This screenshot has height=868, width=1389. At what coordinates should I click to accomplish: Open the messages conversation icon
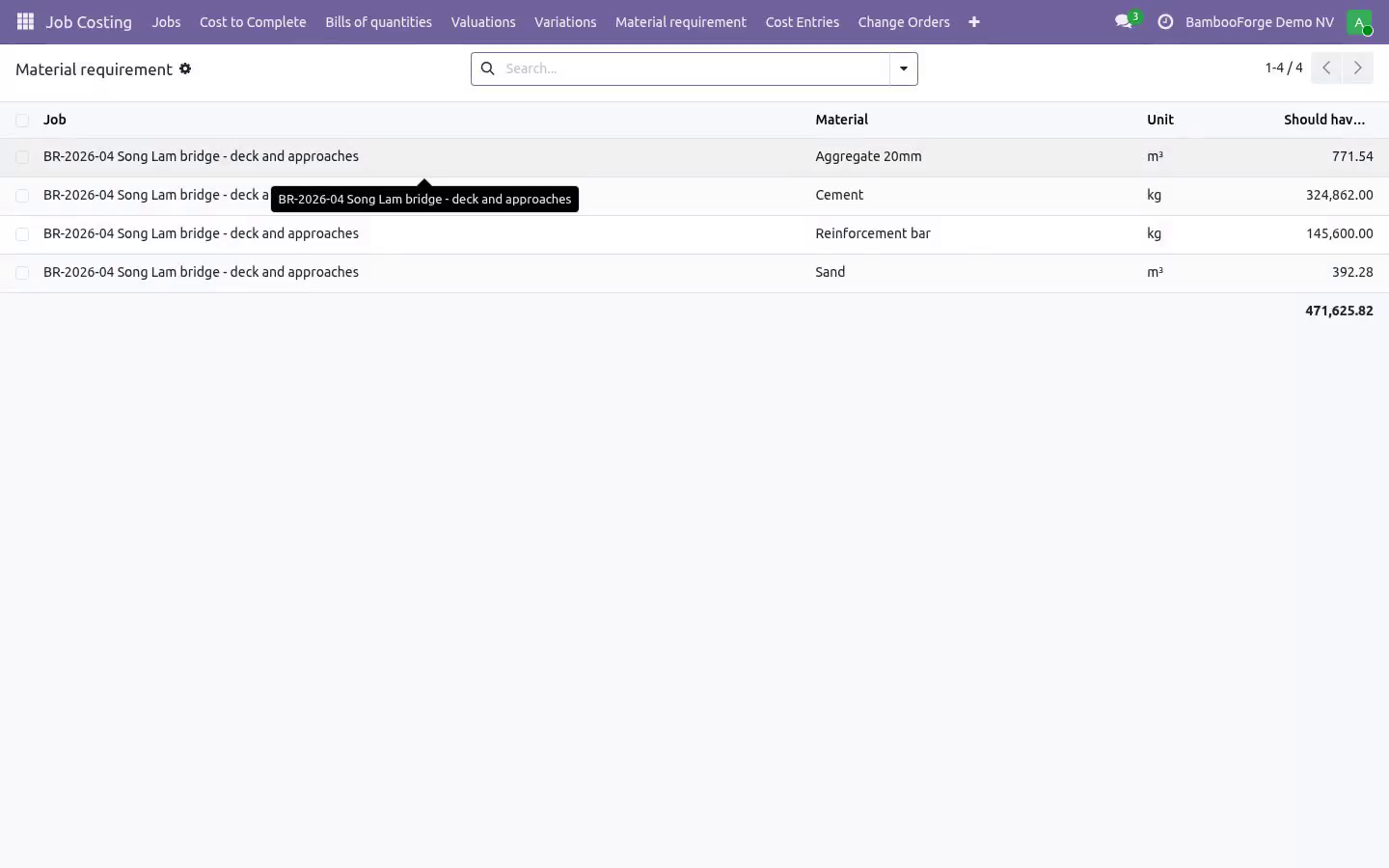pos(1123,21)
